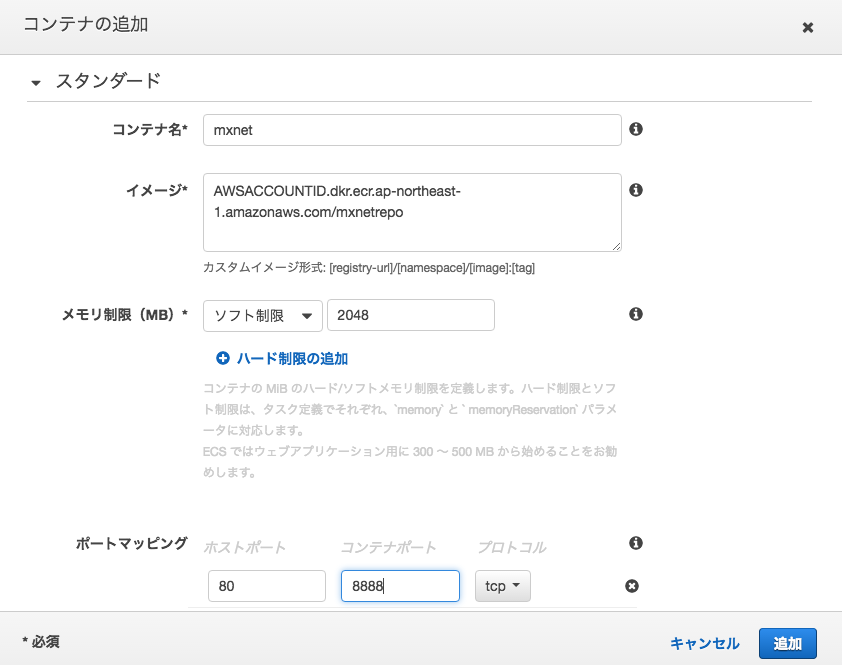Remove the port mapping row via X icon
The width and height of the screenshot is (842, 665).
631,586
